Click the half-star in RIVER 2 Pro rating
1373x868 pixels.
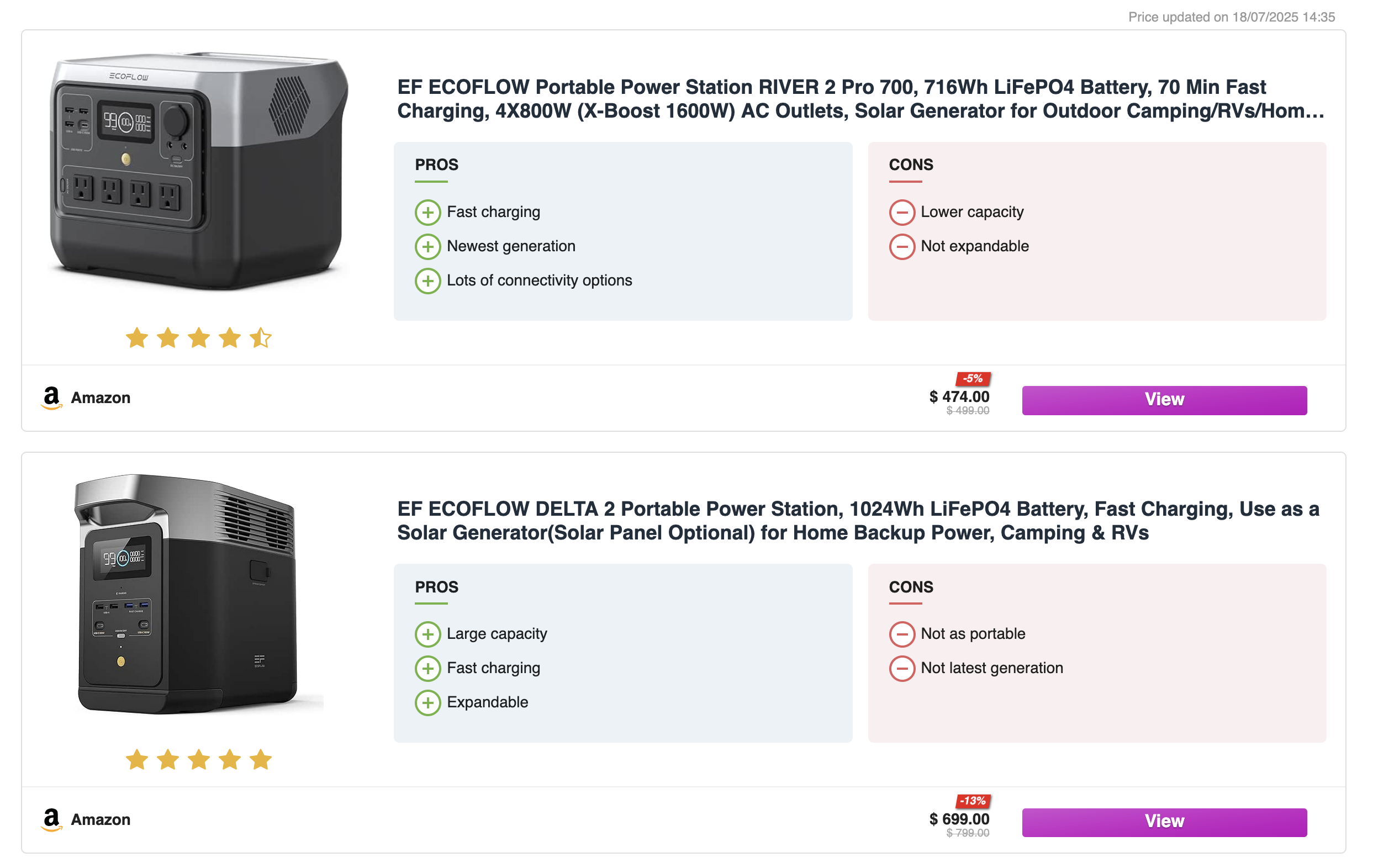(261, 338)
